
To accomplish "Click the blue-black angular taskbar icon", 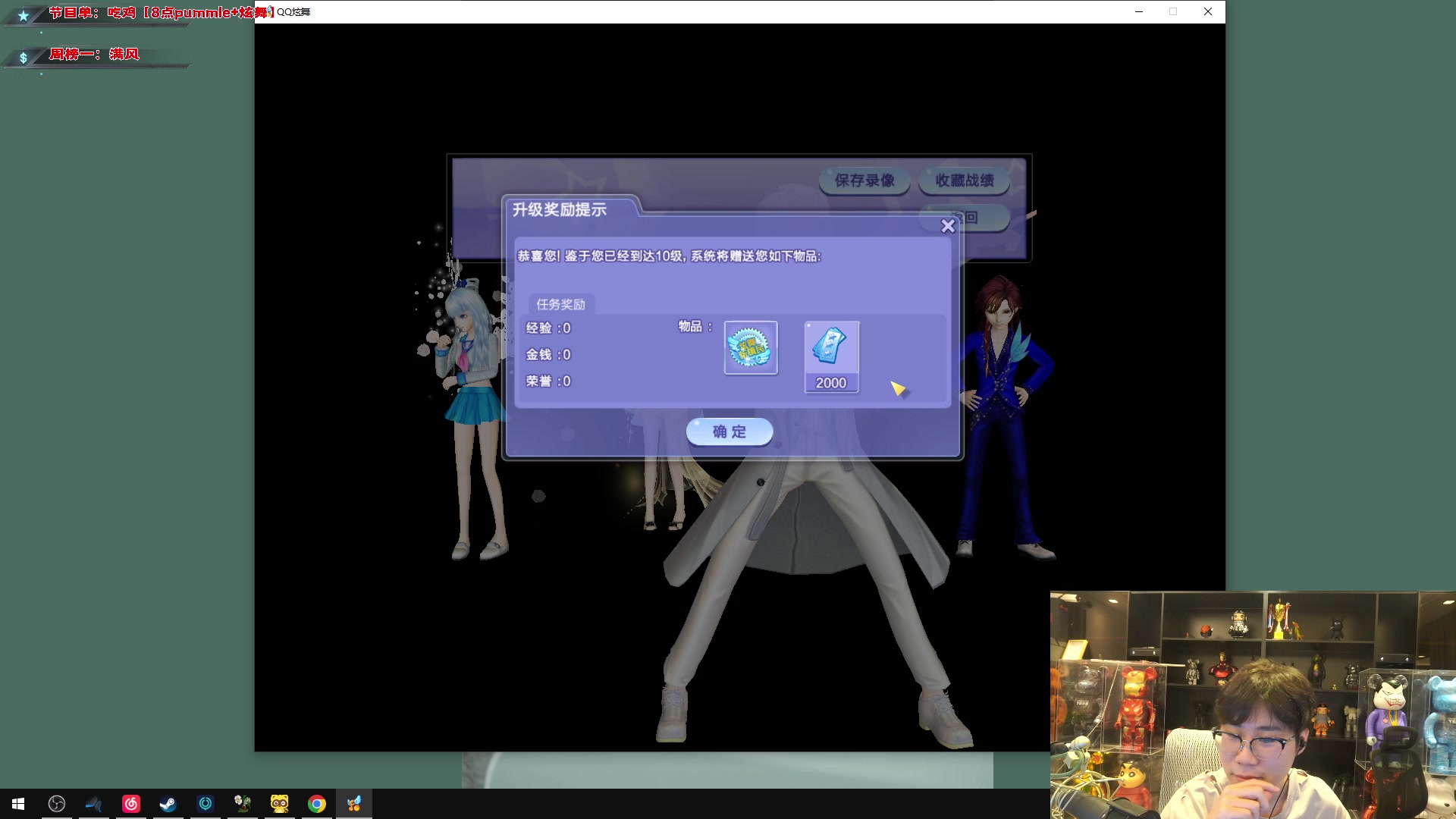I will pos(93,804).
